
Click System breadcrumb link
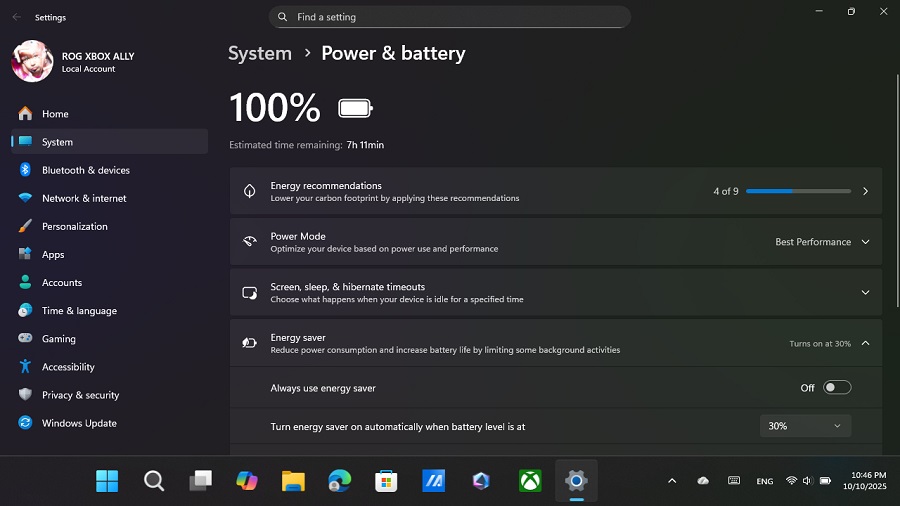click(x=260, y=53)
